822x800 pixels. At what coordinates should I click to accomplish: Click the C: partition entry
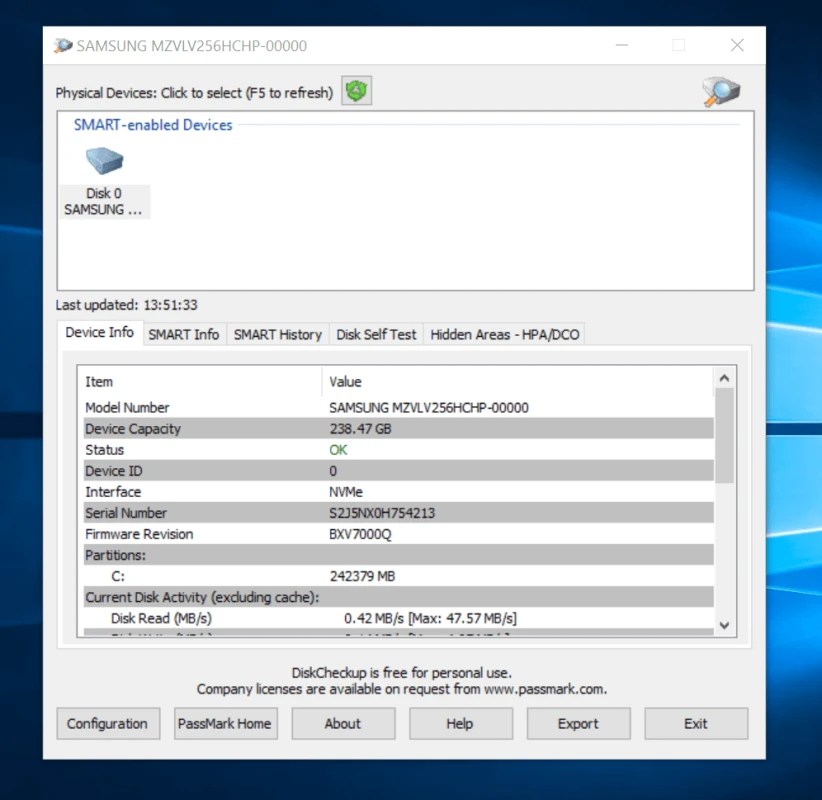click(x=118, y=576)
